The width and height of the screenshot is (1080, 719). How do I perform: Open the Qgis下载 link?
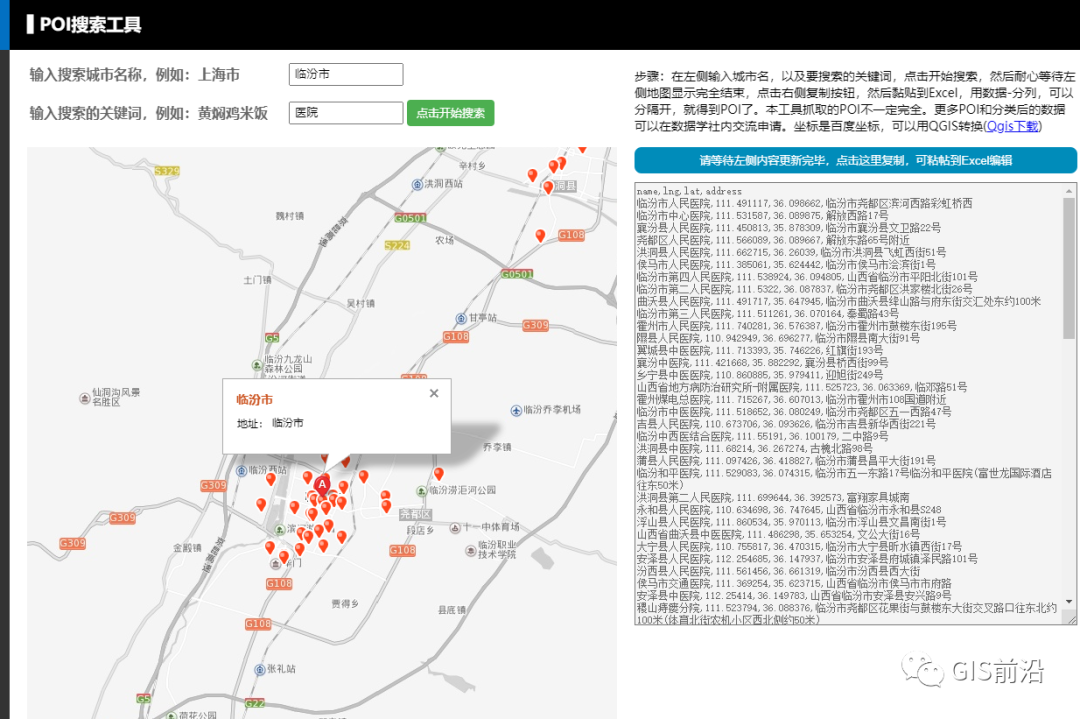pyautogui.click(x=1012, y=126)
